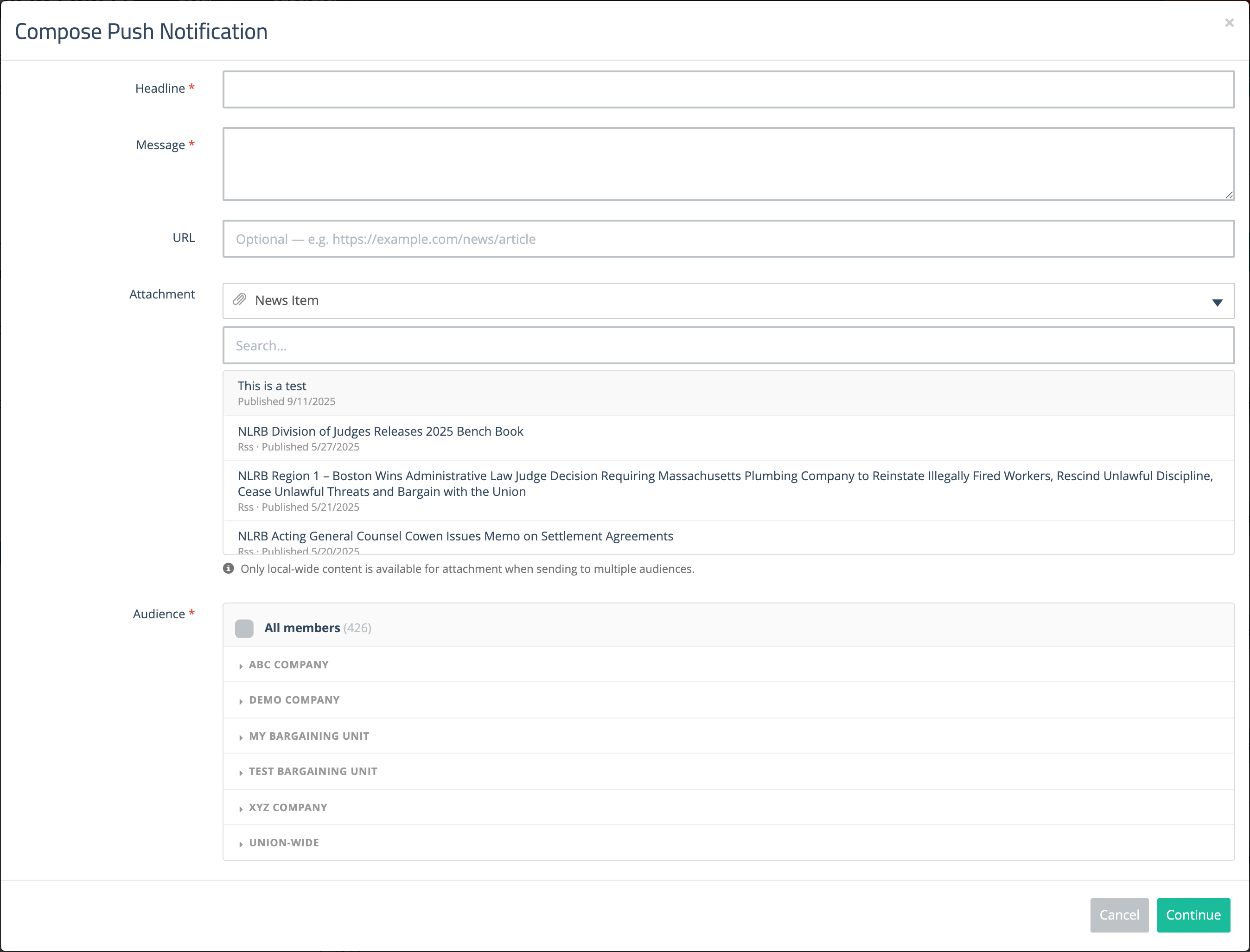Expand the DEMO COMPANY audience group

click(728, 700)
